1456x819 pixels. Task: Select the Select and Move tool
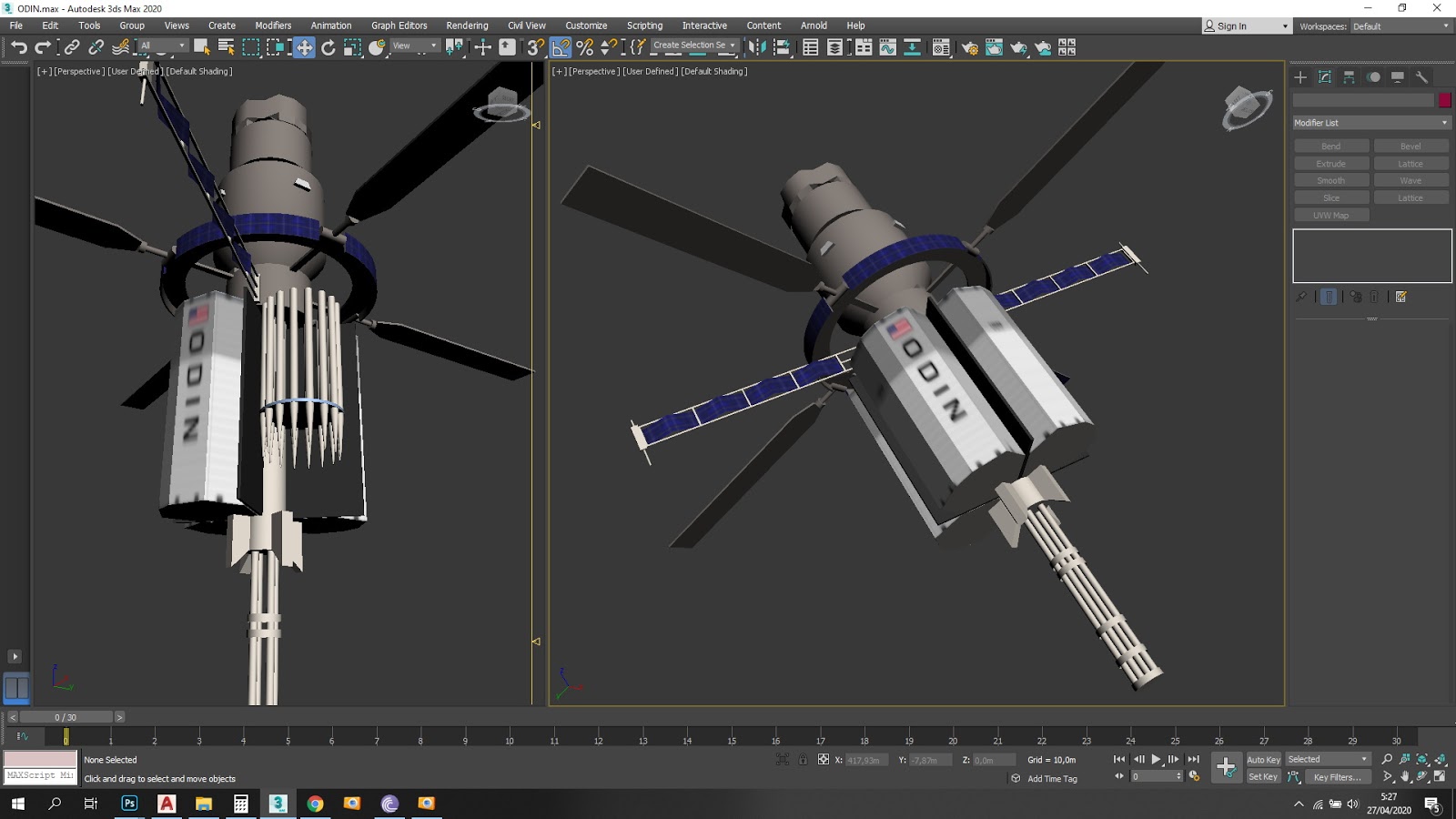pos(305,46)
